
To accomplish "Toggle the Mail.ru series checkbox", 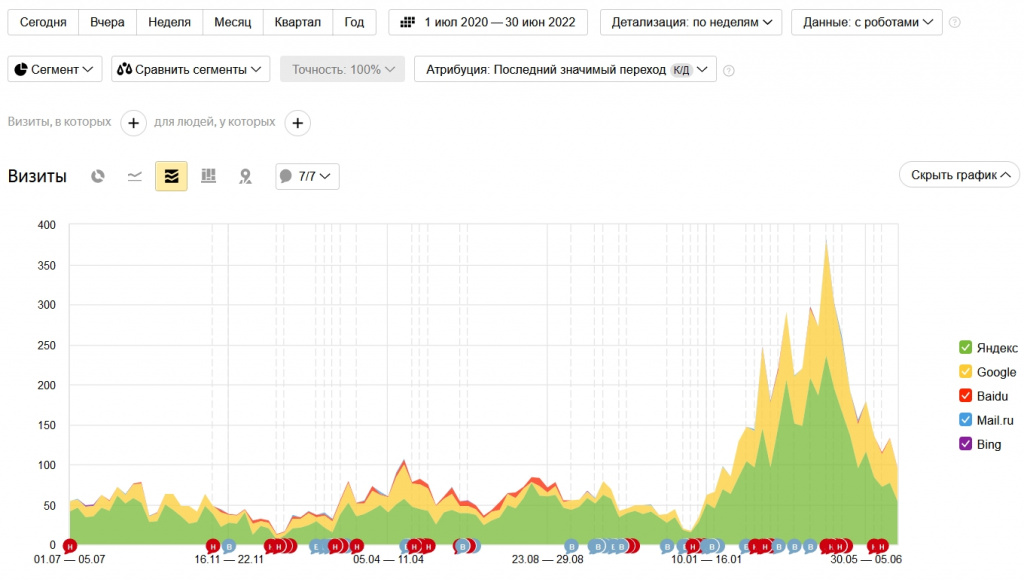I will point(965,420).
